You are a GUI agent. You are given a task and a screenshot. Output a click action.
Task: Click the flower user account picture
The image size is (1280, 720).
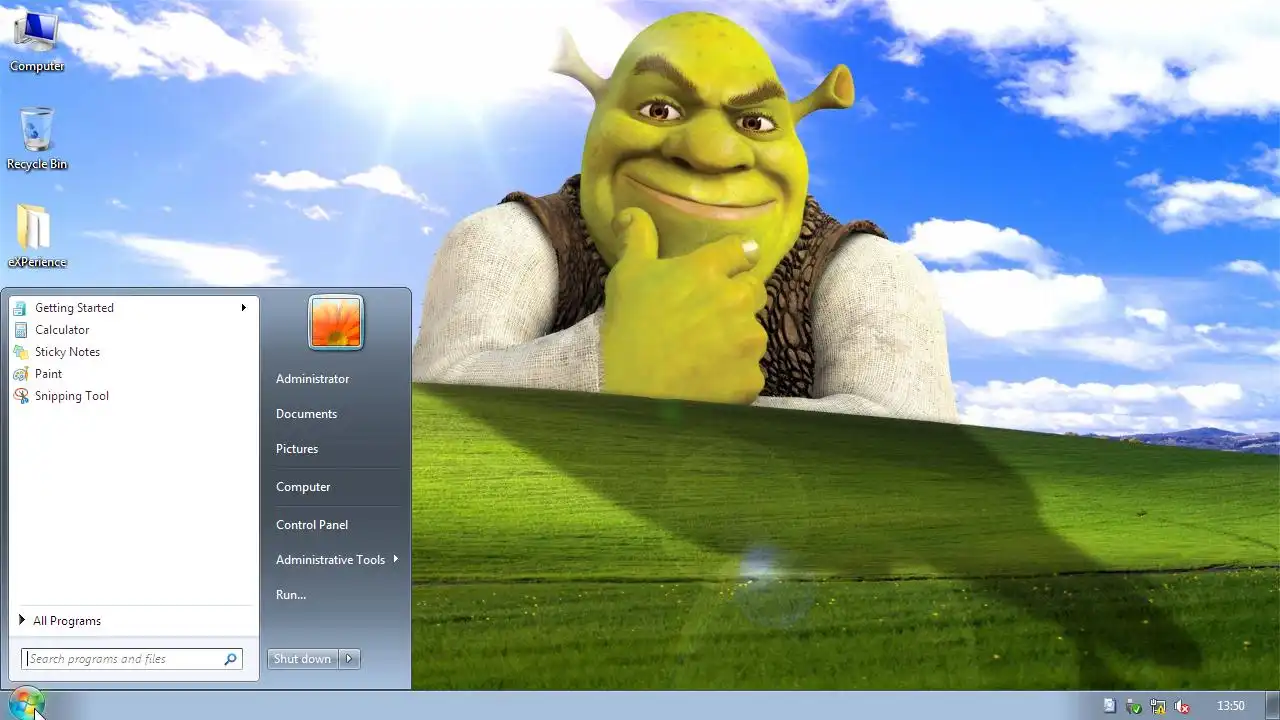(336, 323)
